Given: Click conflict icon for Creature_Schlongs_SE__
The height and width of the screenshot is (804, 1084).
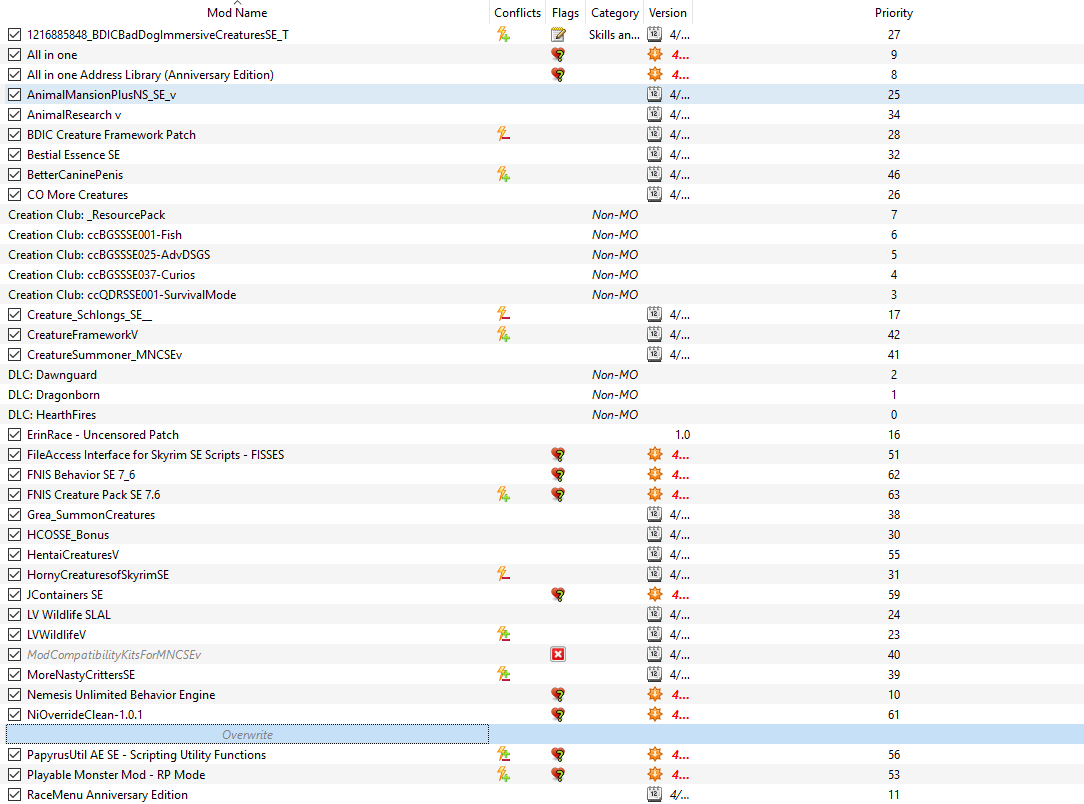Looking at the screenshot, I should [x=503, y=315].
